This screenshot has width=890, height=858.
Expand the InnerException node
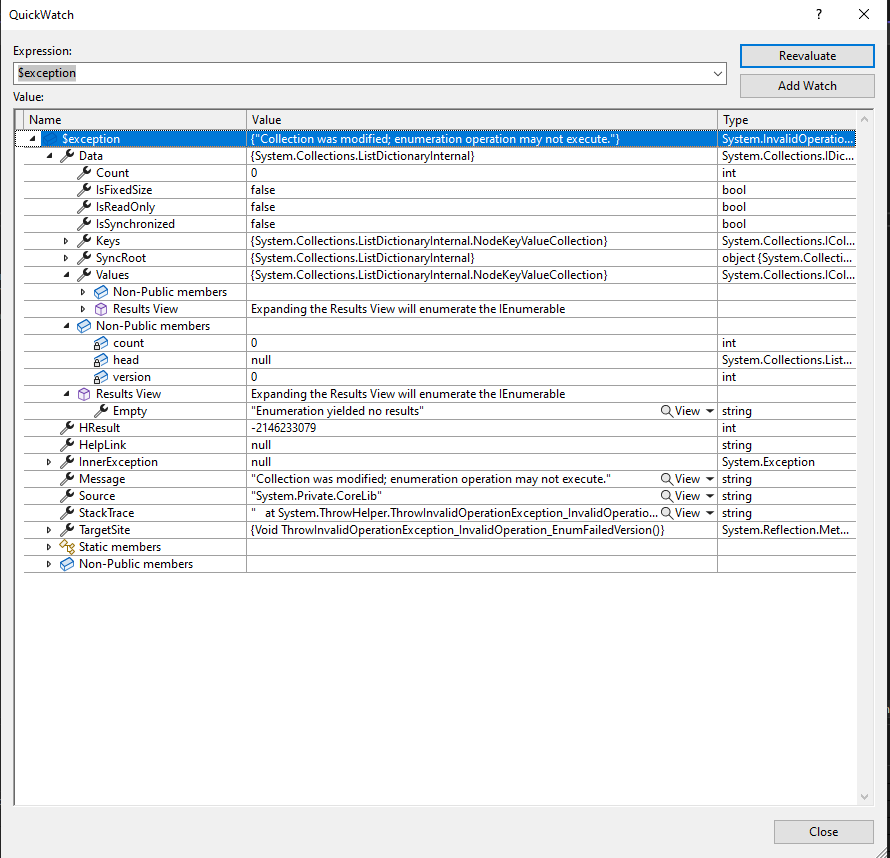[x=48, y=461]
